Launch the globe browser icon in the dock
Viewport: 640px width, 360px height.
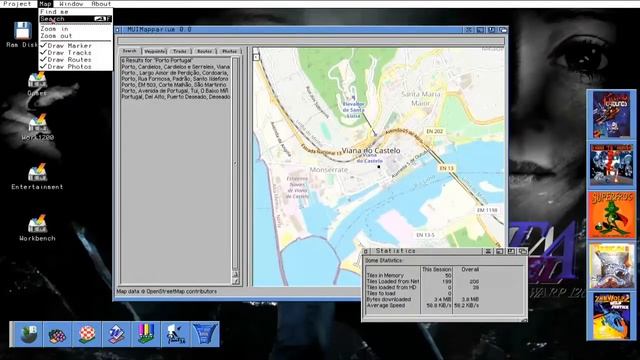[x=28, y=334]
